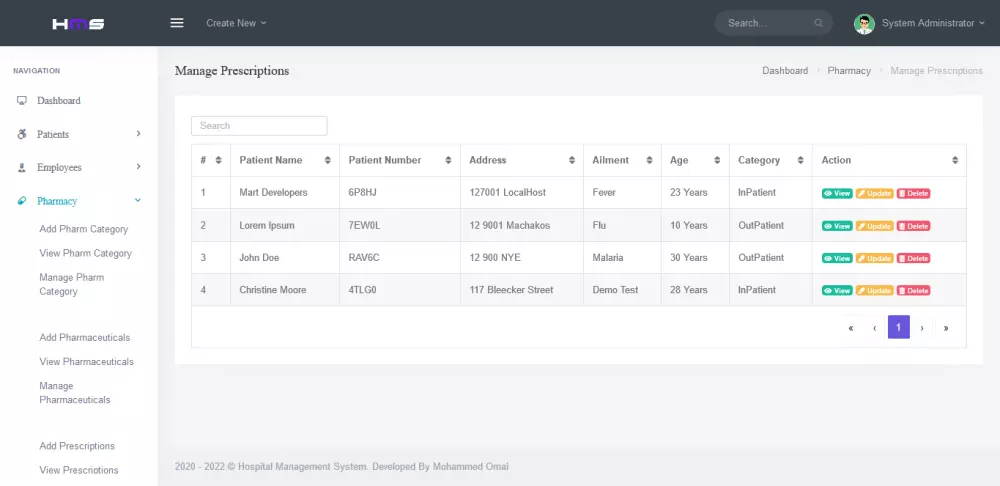This screenshot has height=486, width=1000.
Task: Open Manage Pharmaceuticals
Action: (75, 393)
